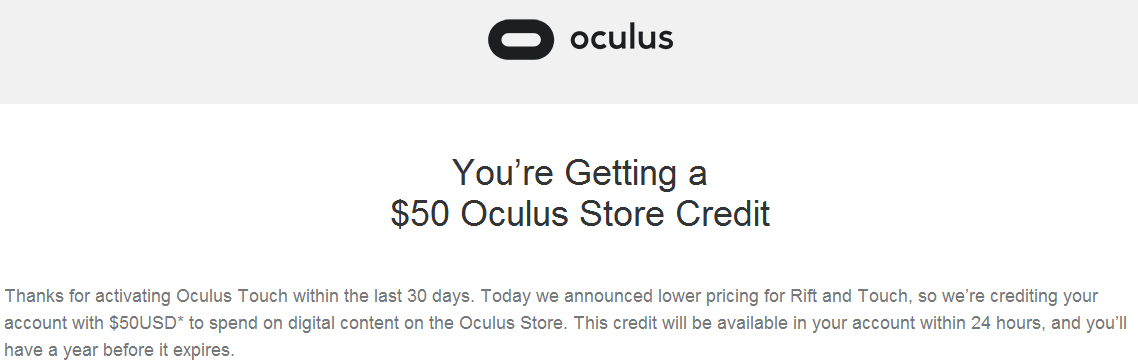Screen dimensions: 1138x362
Task: Select the "You're Getting a" heading line
Action: 579,173
